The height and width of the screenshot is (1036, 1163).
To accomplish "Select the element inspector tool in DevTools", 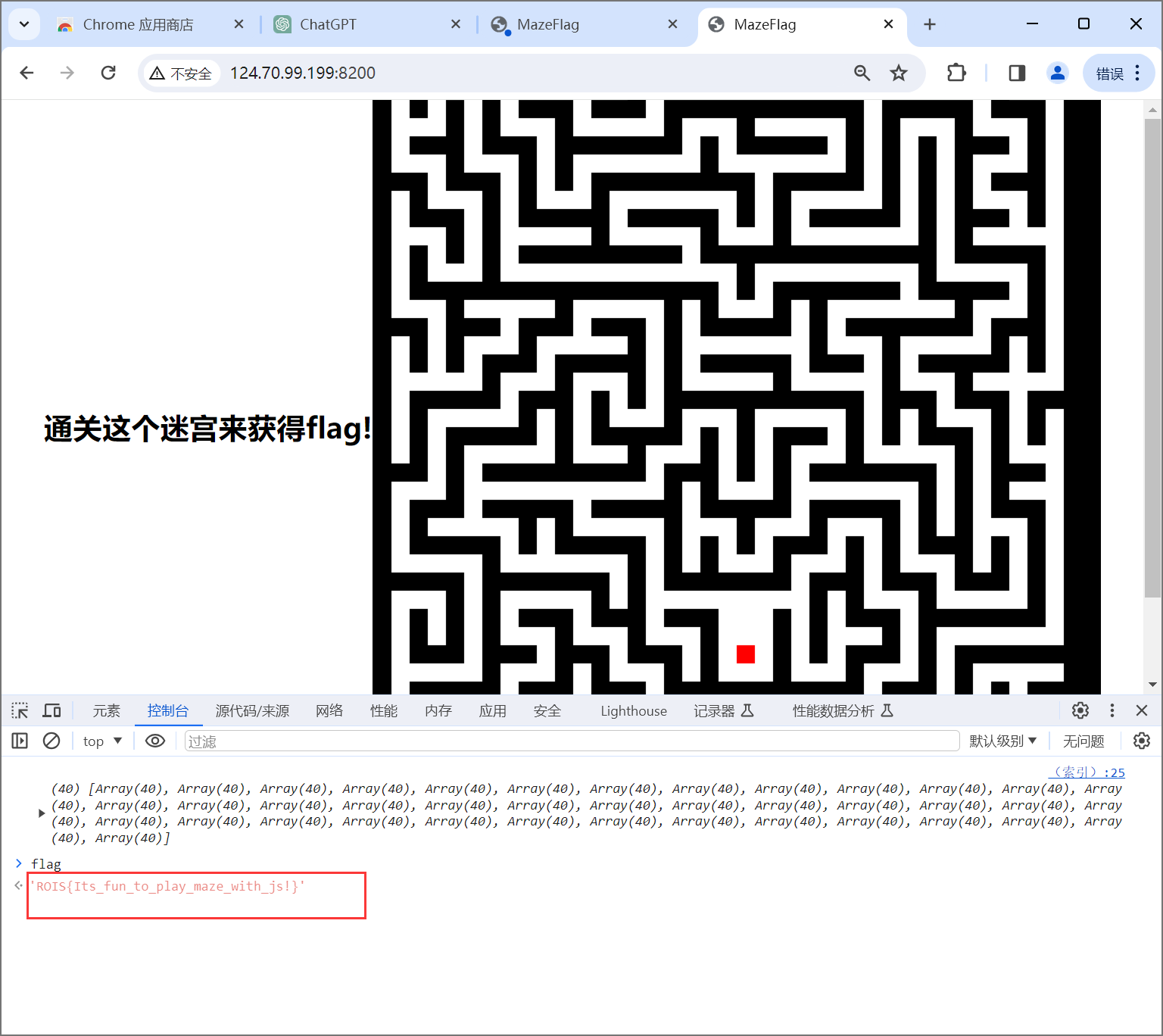I will point(19,710).
